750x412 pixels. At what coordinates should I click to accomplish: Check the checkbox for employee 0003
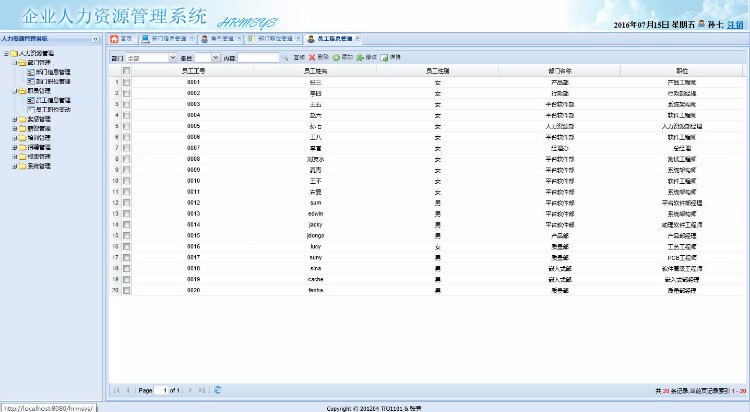point(127,104)
